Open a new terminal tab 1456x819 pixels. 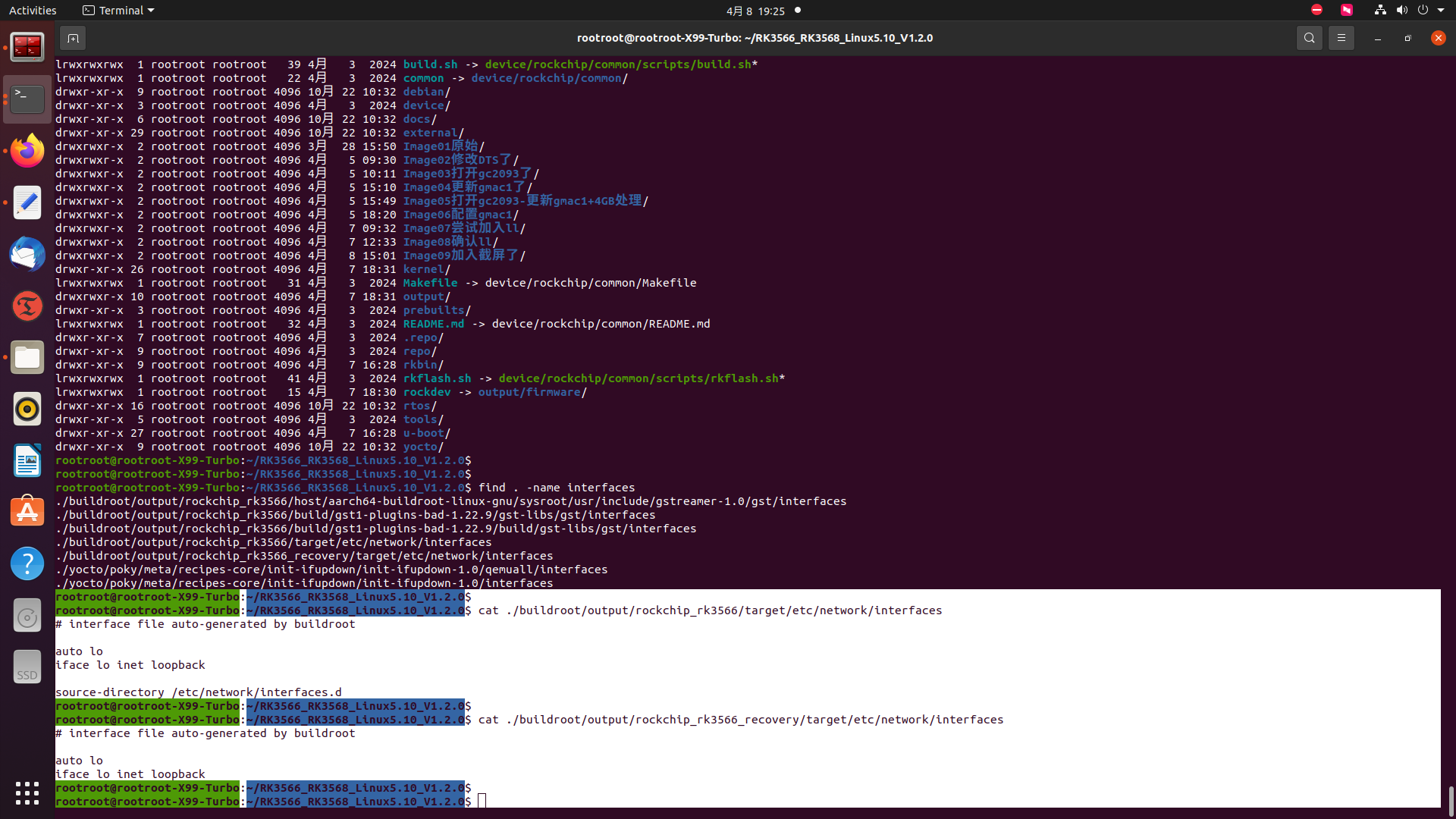click(x=73, y=38)
